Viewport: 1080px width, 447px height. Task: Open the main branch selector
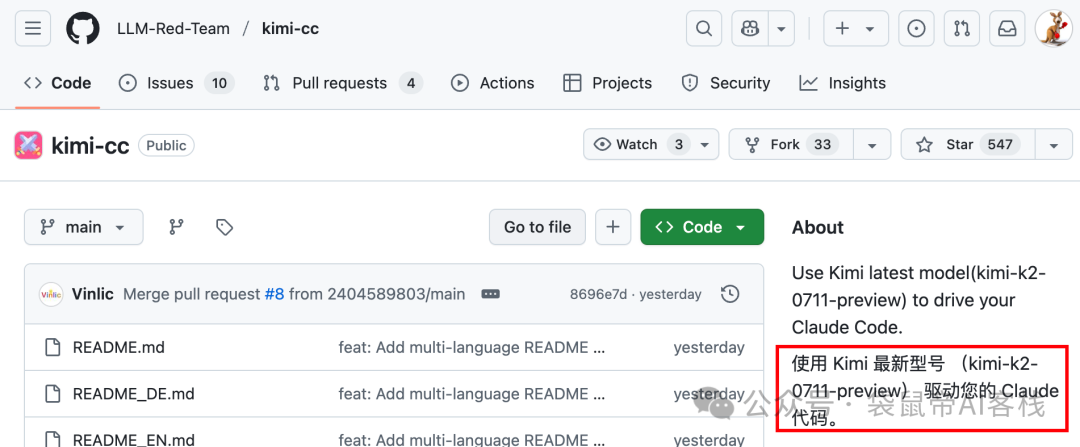point(83,227)
